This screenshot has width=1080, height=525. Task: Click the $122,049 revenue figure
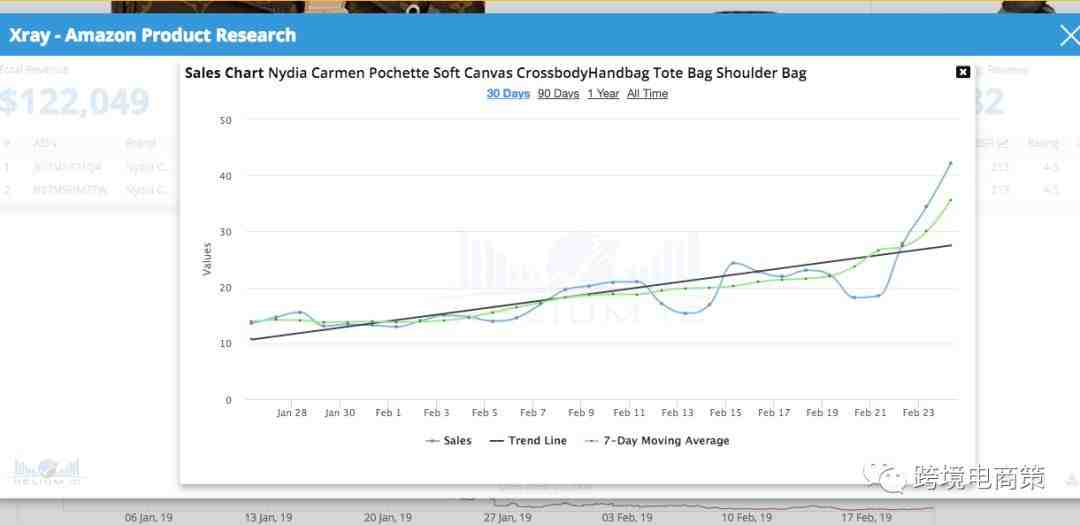74,102
